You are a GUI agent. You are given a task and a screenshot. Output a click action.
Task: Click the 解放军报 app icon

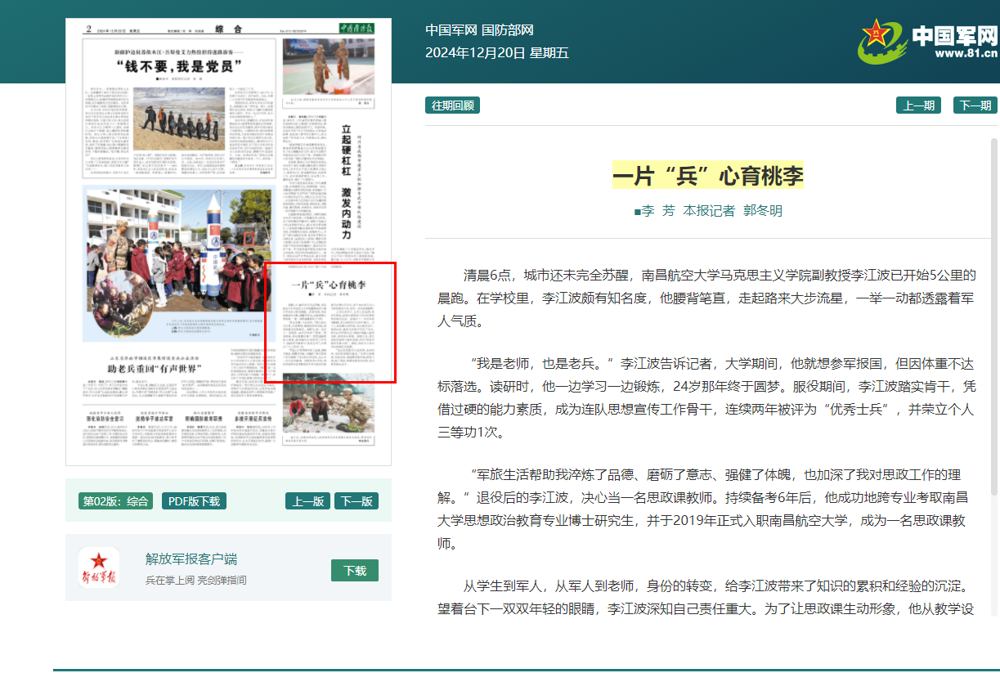click(99, 566)
